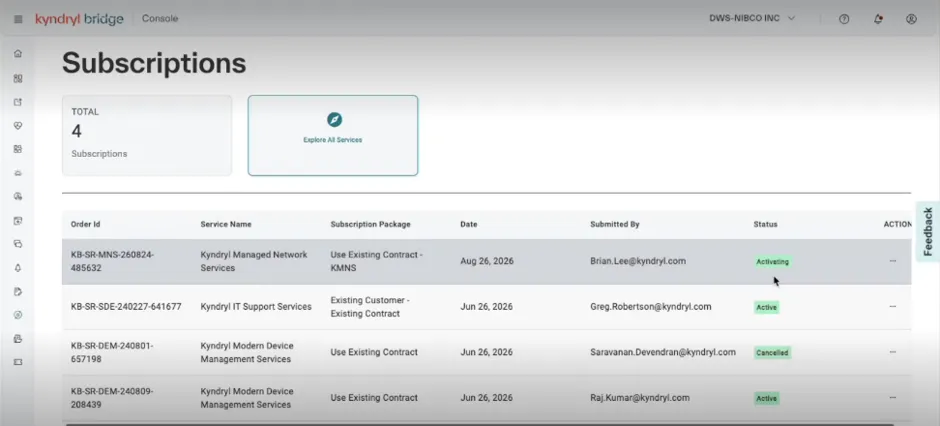Viewport: 940px width, 426px height.
Task: Click the sidebar bell icon
Action: (x=18, y=268)
